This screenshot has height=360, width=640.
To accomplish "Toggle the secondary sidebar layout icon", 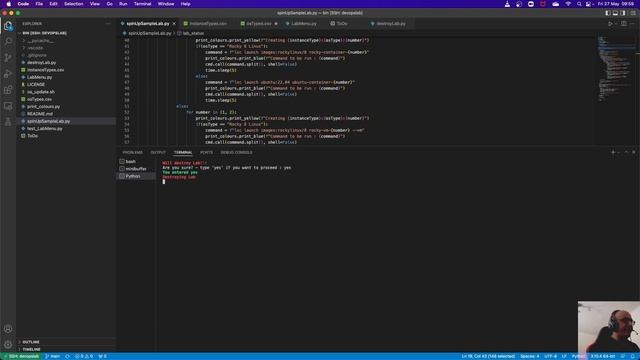I will (x=623, y=13).
